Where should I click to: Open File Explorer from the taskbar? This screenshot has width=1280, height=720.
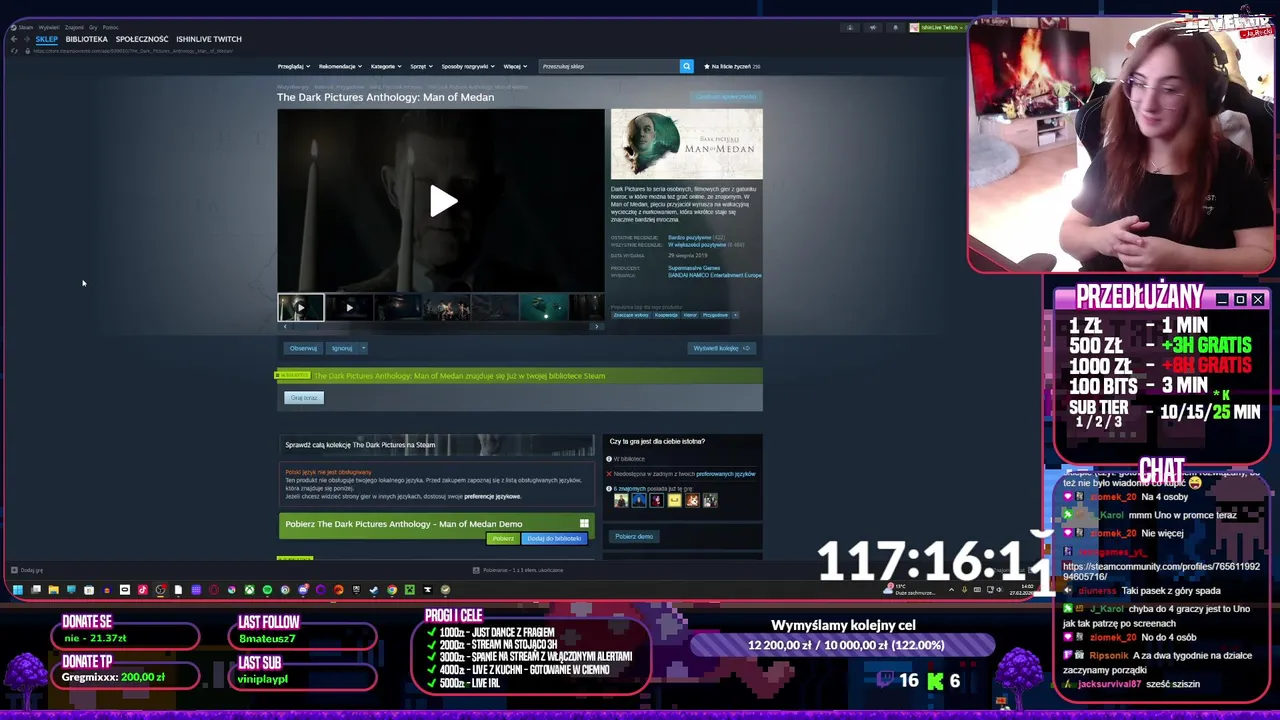pos(53,590)
